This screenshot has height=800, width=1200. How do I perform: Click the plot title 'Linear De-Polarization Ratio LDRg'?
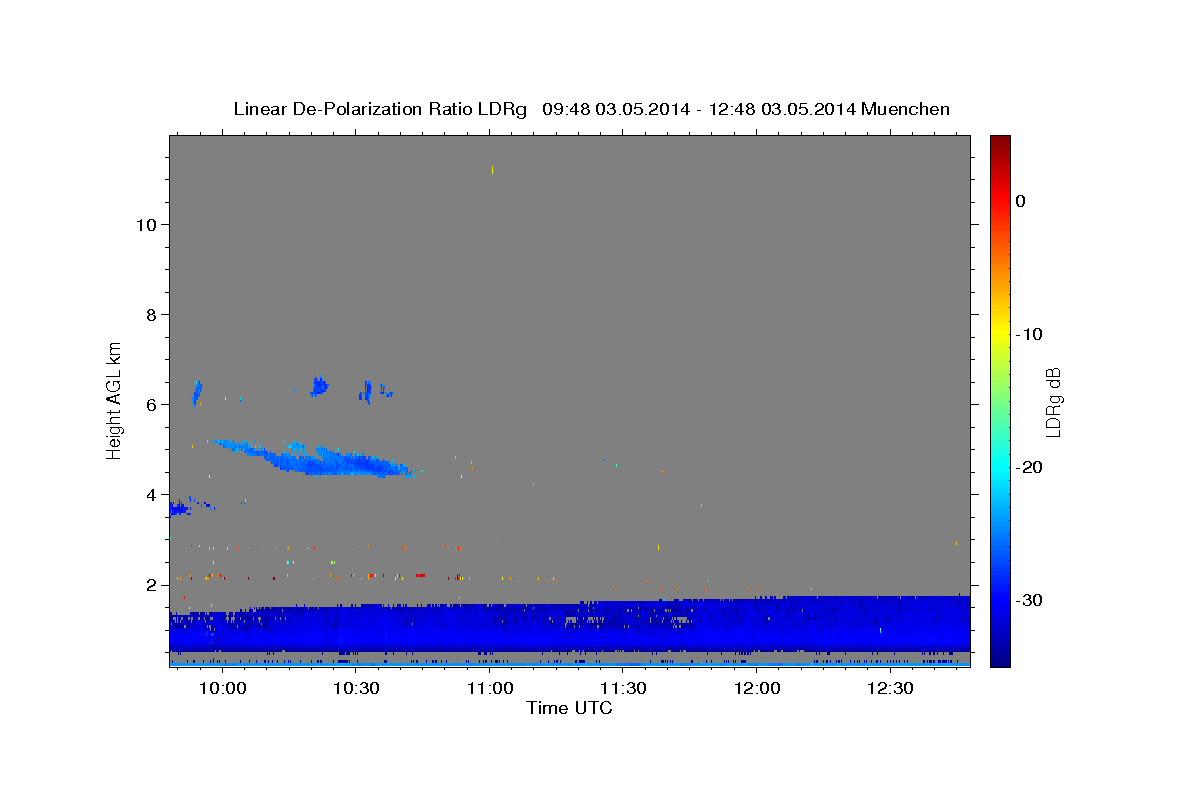click(380, 109)
